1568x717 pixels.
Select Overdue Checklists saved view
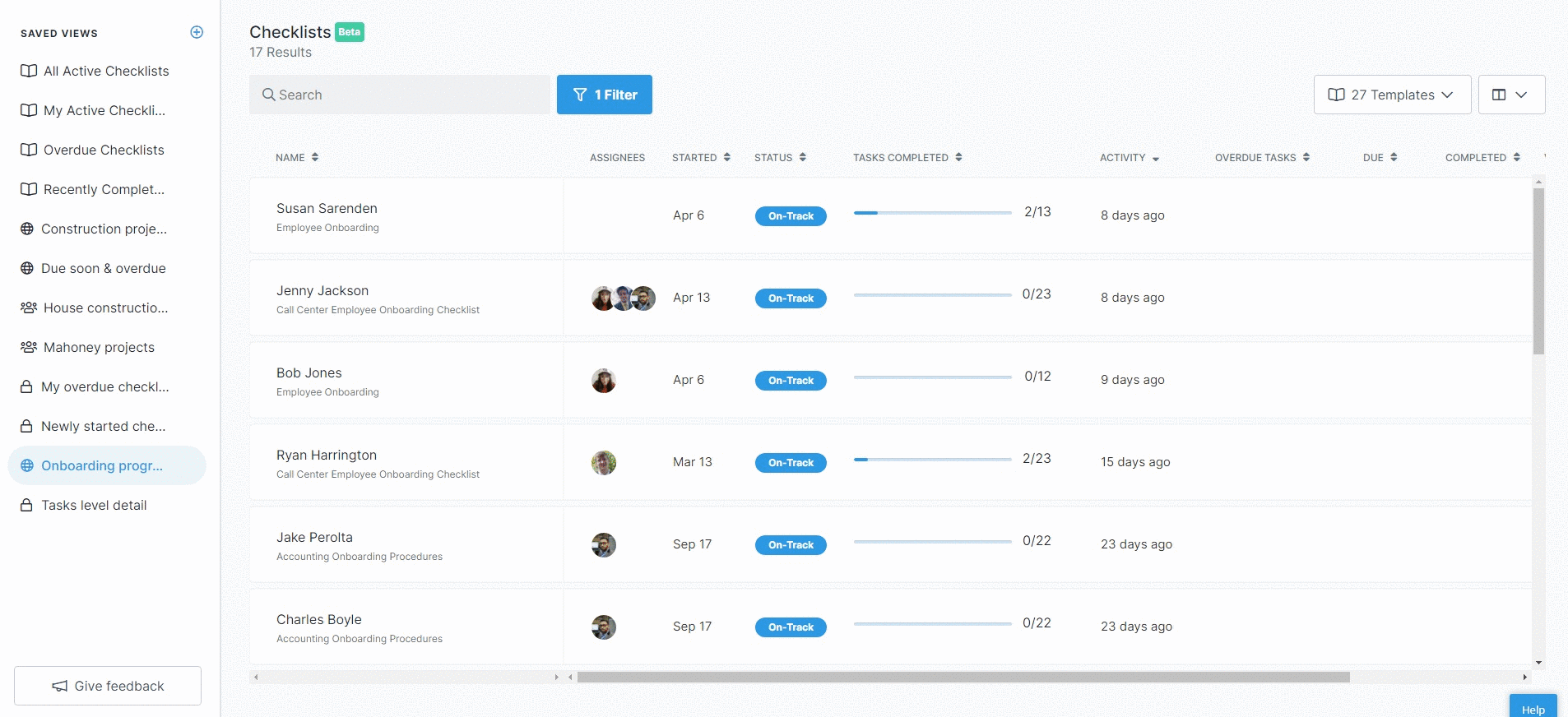coord(104,150)
